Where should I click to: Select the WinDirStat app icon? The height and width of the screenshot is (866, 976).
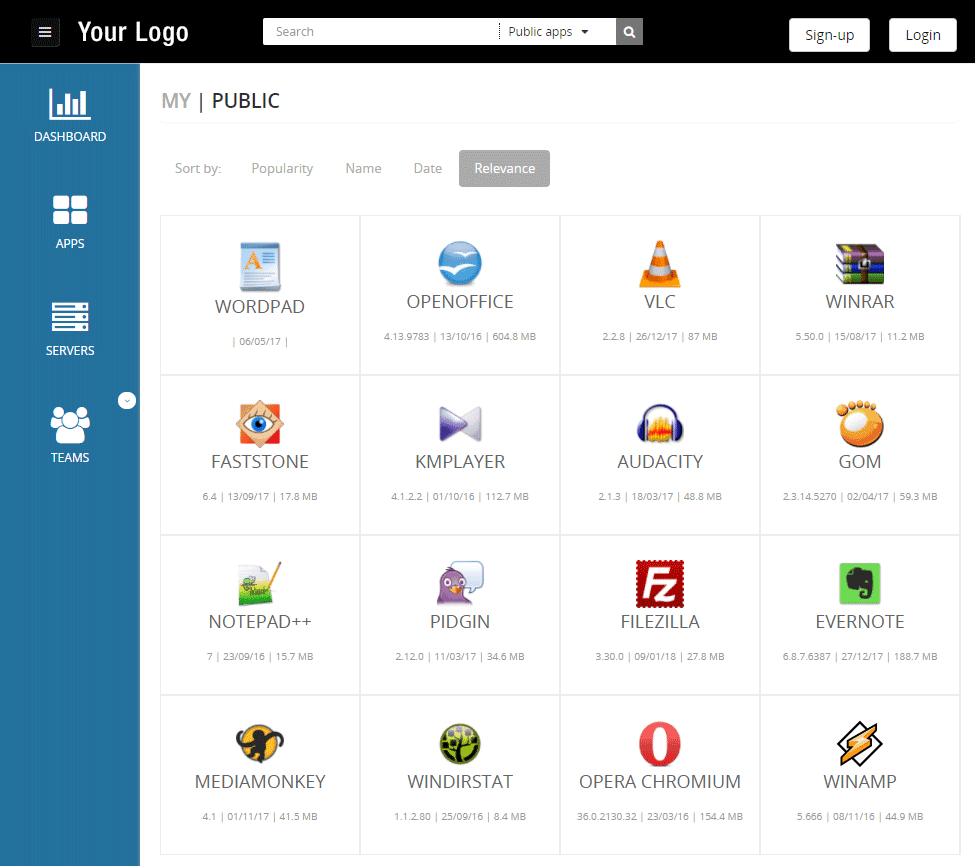click(x=460, y=743)
